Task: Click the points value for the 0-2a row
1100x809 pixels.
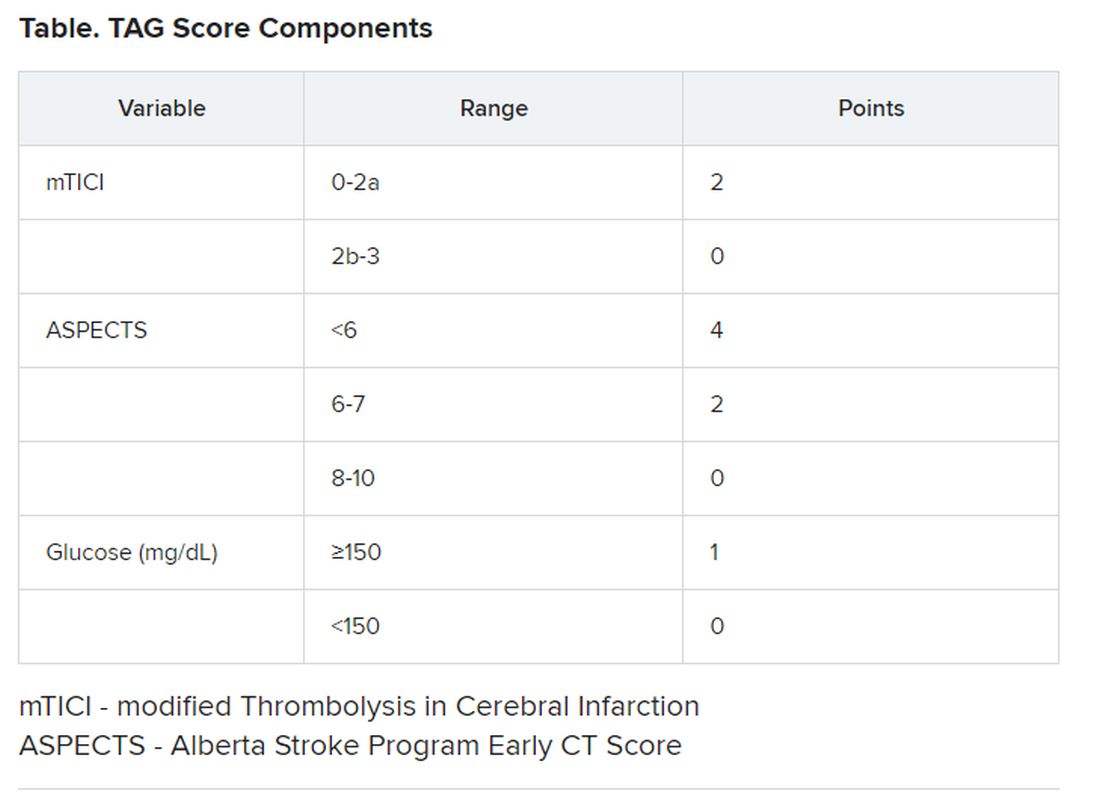Action: pos(717,182)
